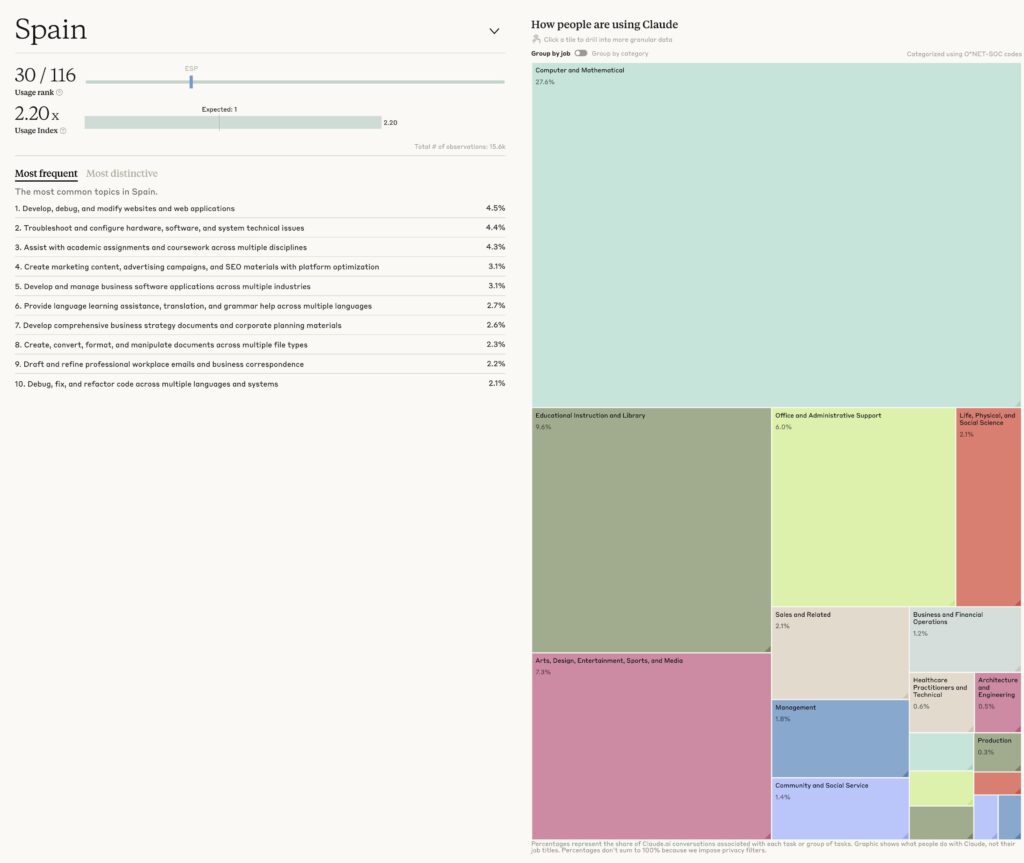Open Life, Physical, and Social Science tile
The image size is (1024, 863).
click(x=988, y=507)
